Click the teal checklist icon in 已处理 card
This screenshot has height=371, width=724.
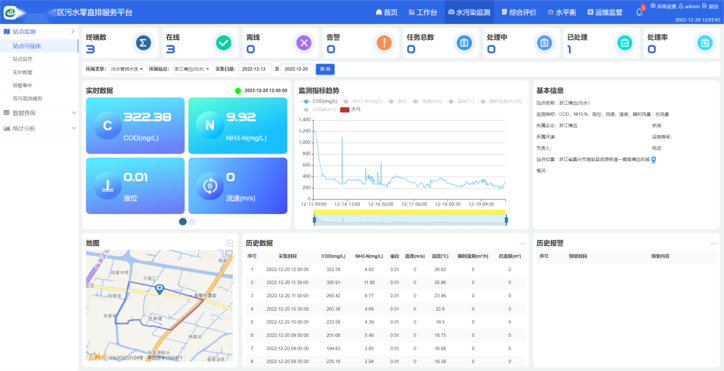click(625, 43)
